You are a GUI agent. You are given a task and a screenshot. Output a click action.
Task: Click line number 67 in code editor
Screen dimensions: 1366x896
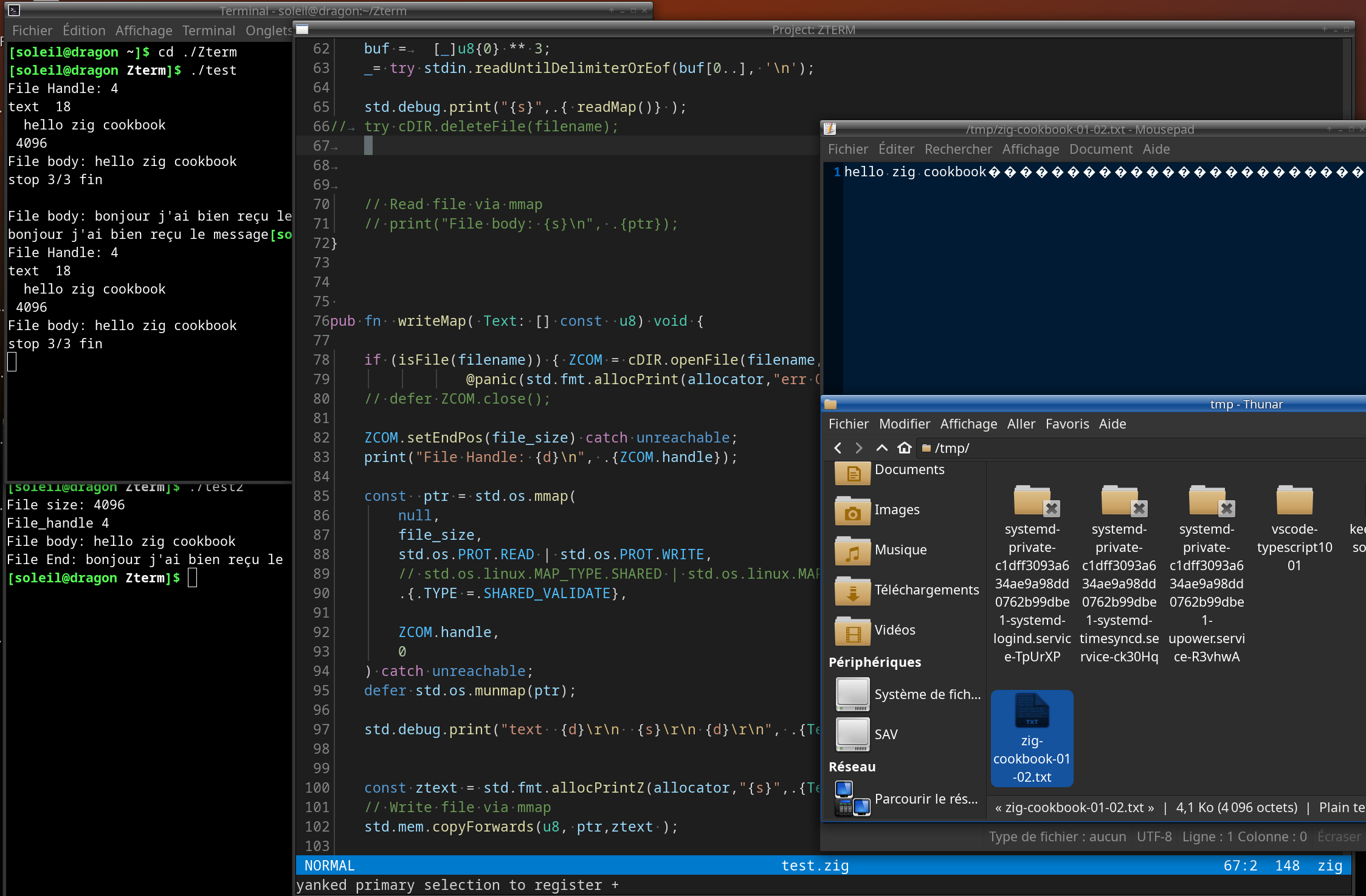pos(321,146)
